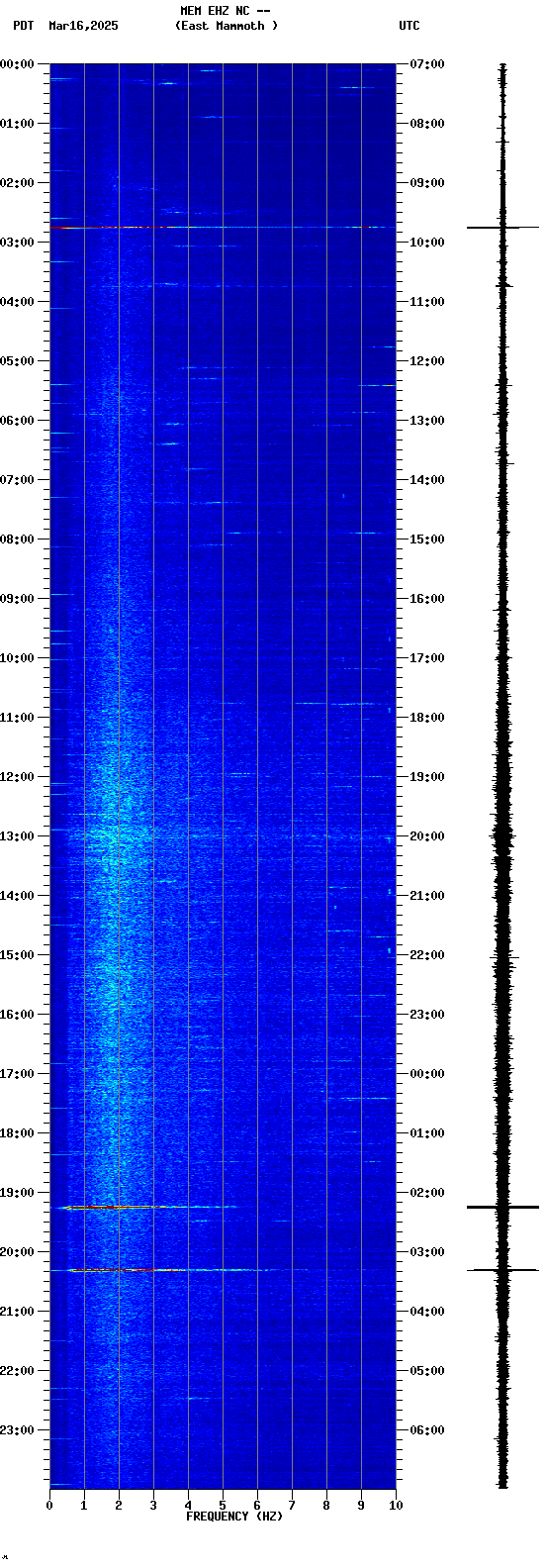Click the frequency axis tick label 5
The width and height of the screenshot is (546, 1568).
click(223, 1506)
